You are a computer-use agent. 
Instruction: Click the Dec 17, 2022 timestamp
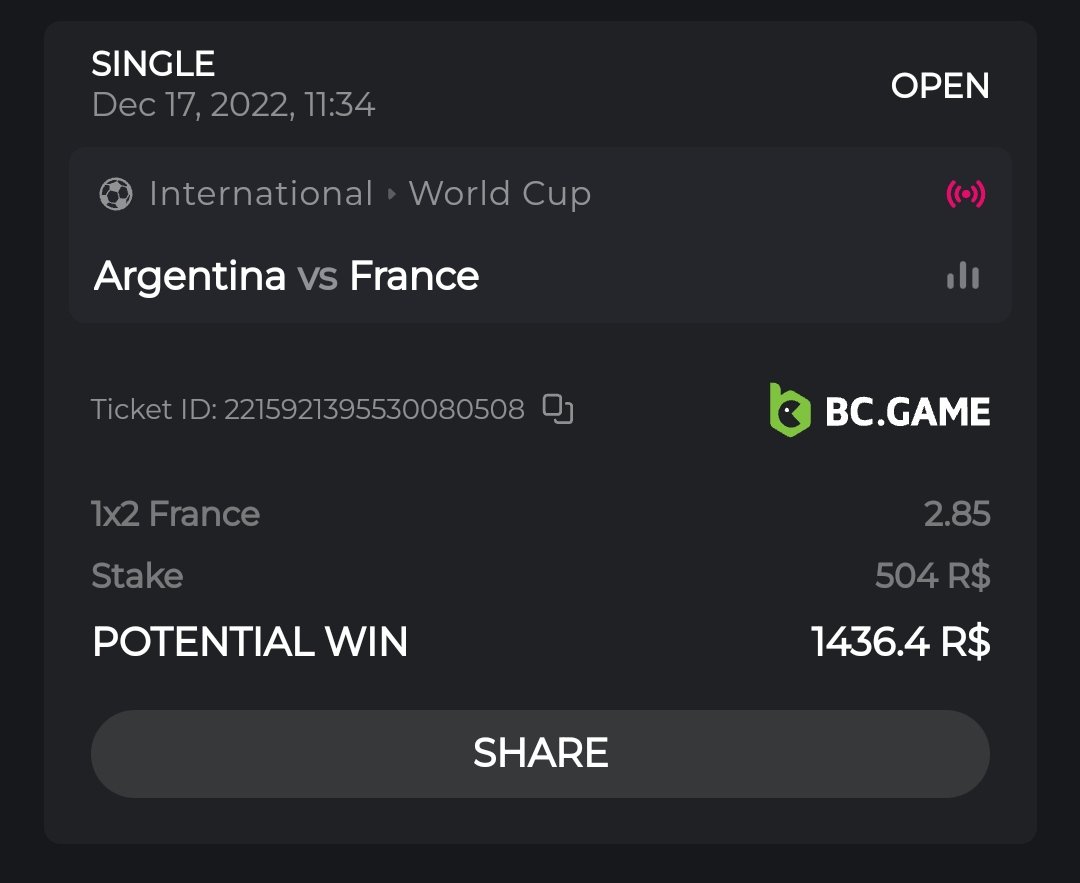click(x=233, y=104)
